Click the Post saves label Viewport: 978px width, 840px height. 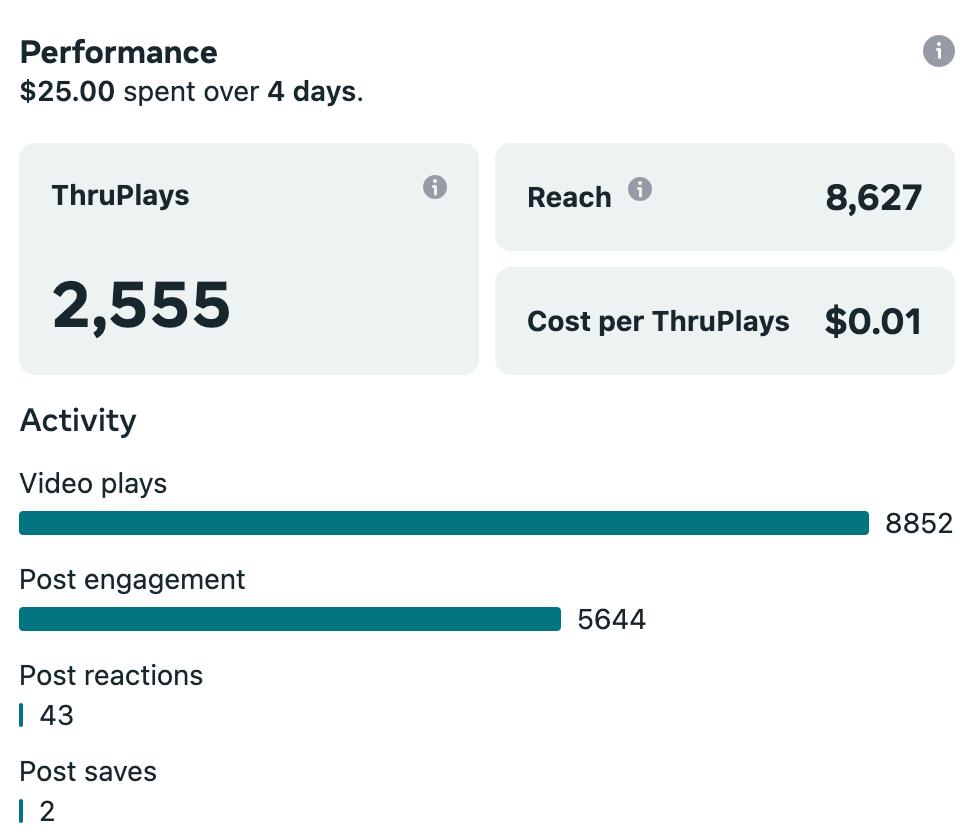pyautogui.click(x=88, y=772)
